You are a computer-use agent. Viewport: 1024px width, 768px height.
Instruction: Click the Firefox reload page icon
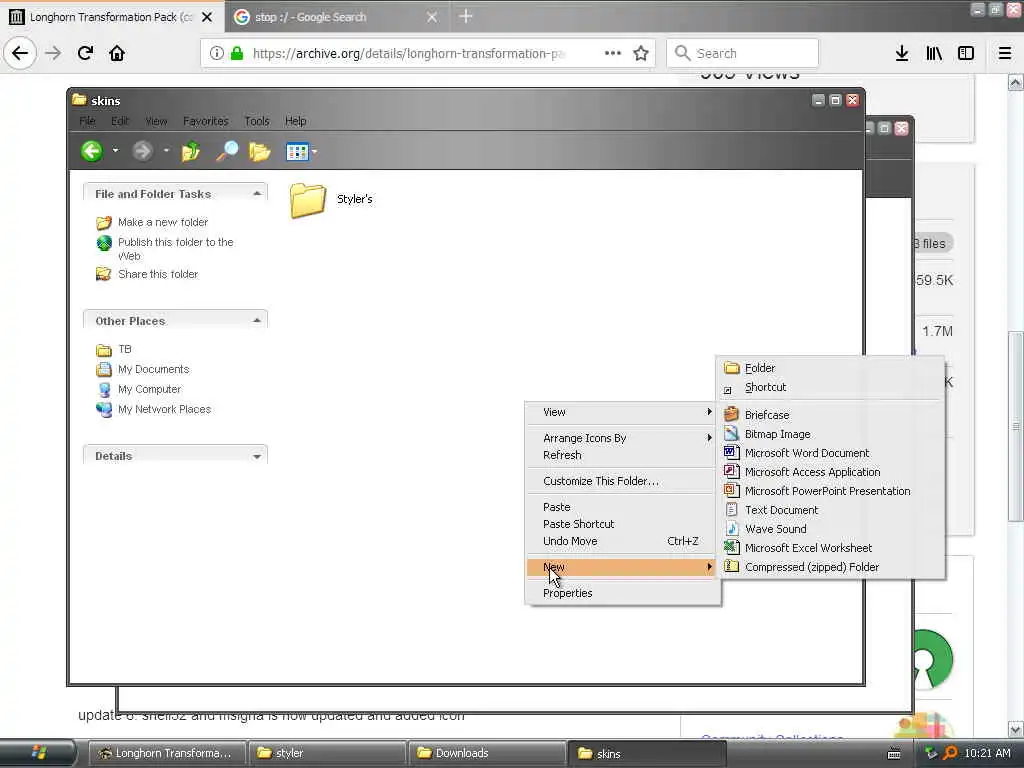(x=86, y=53)
